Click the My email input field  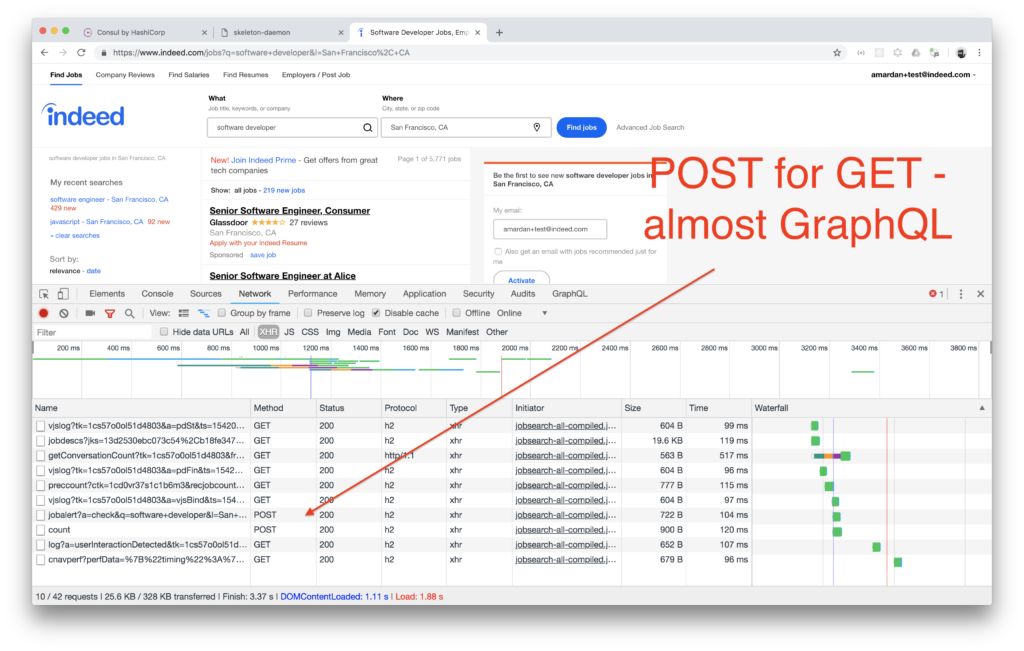pyautogui.click(x=550, y=229)
